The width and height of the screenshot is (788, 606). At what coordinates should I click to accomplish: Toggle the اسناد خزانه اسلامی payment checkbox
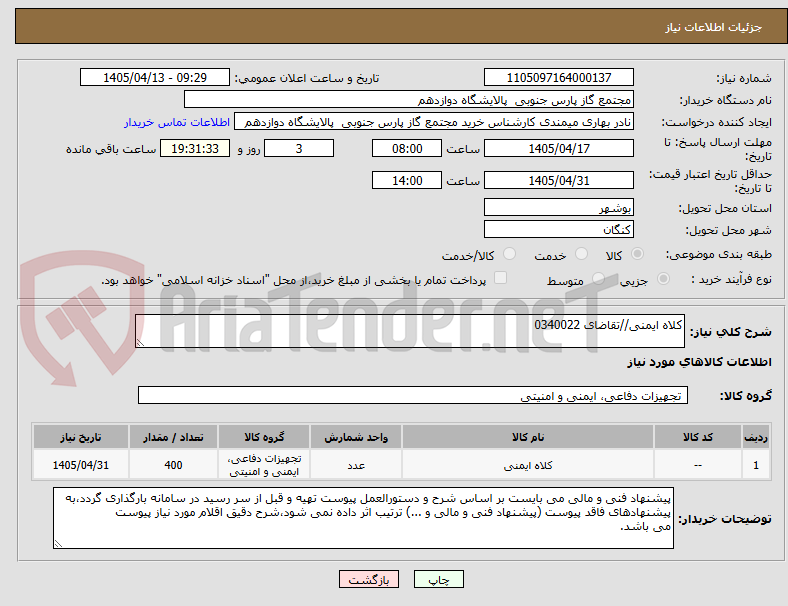coord(501,278)
